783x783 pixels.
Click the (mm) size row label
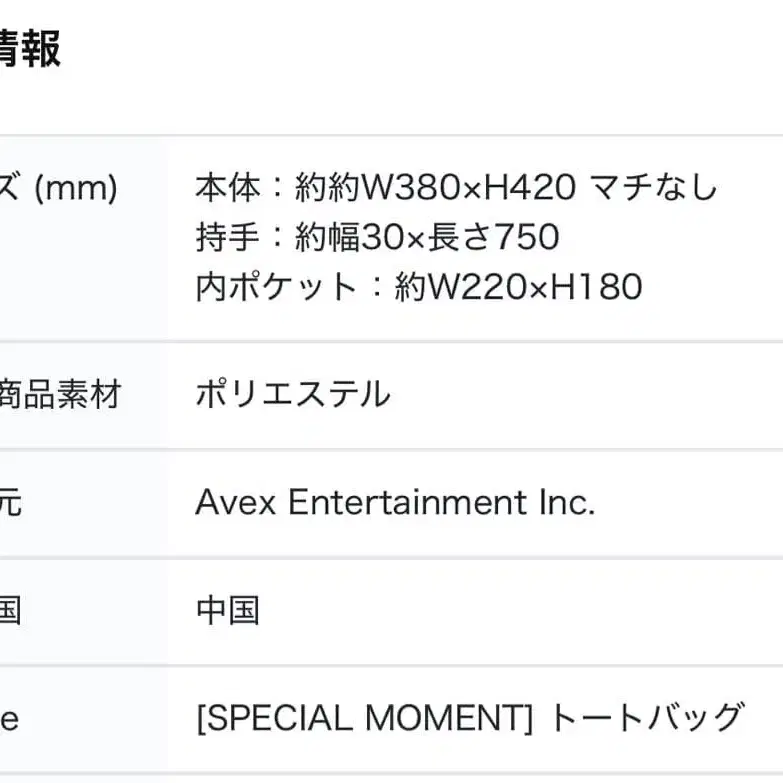[x=60, y=187]
